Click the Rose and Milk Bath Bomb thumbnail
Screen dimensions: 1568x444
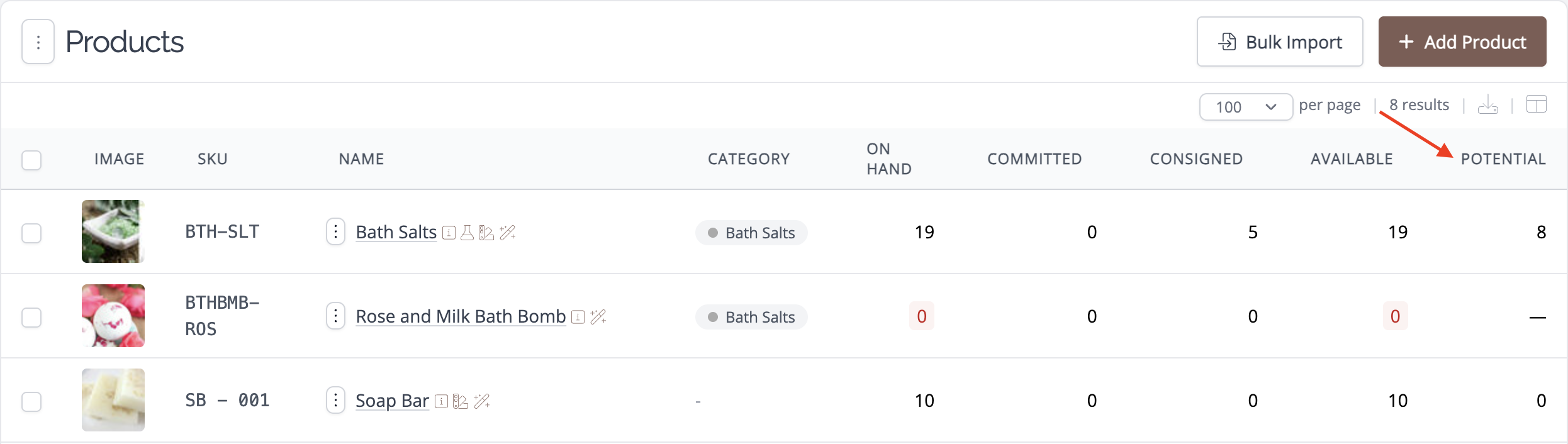[113, 316]
